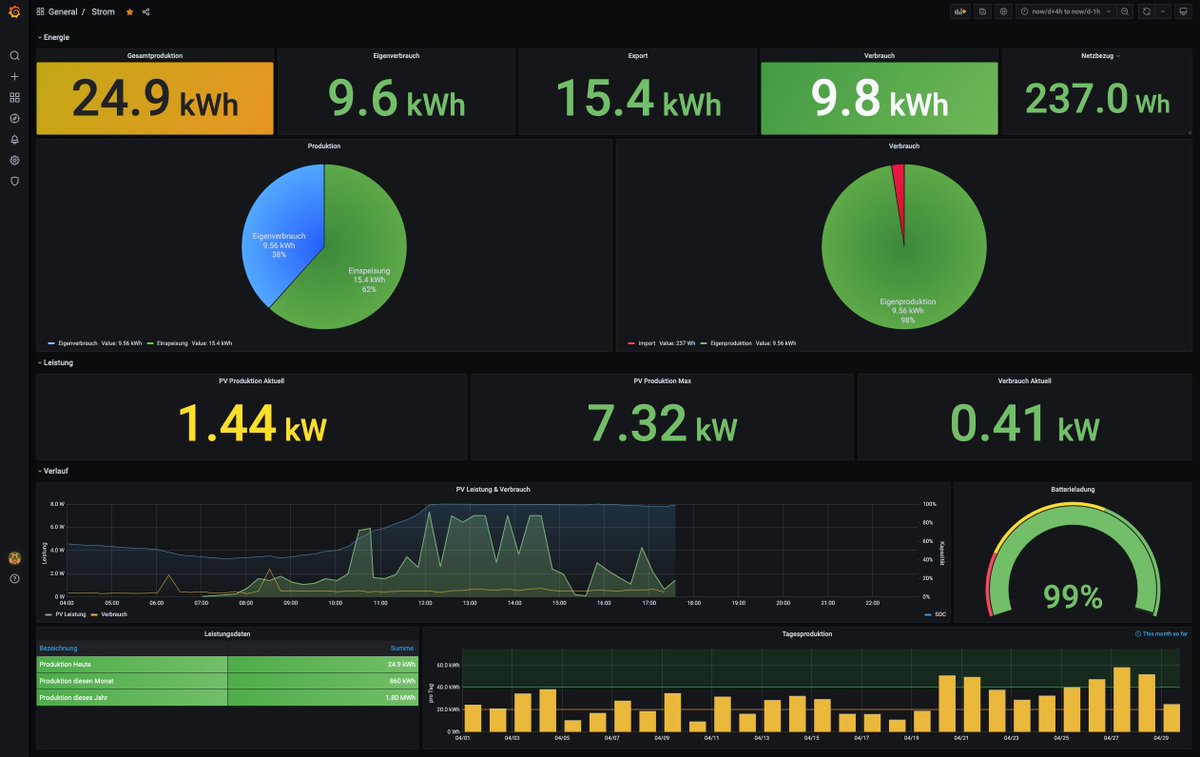Click the dashboards grid icon beside General

coord(40,12)
